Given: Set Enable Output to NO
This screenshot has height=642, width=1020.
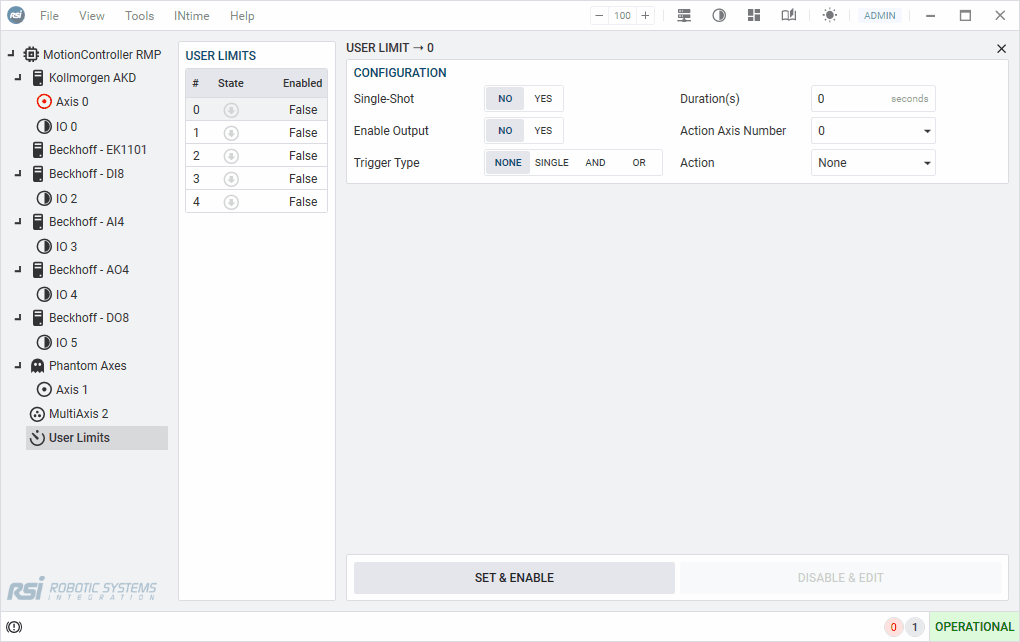Looking at the screenshot, I should click(x=505, y=131).
